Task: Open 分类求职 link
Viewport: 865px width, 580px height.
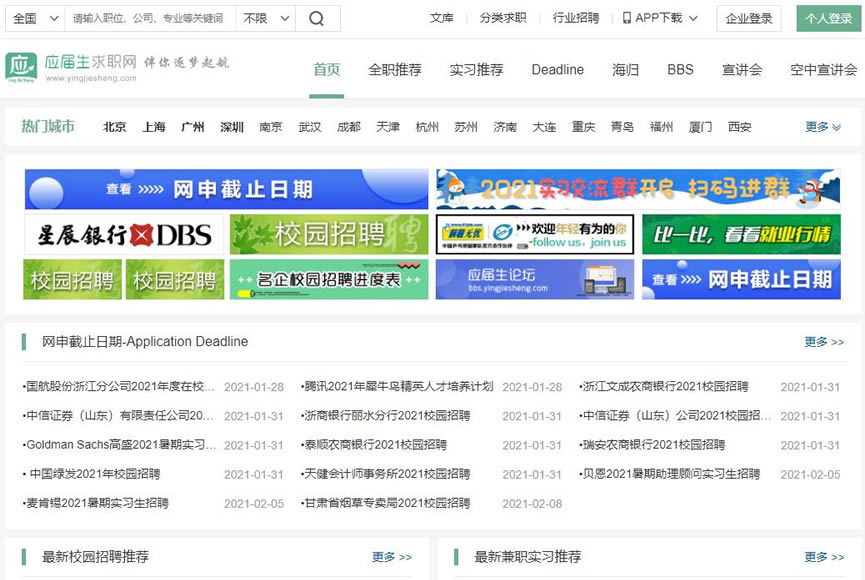Action: tap(503, 18)
